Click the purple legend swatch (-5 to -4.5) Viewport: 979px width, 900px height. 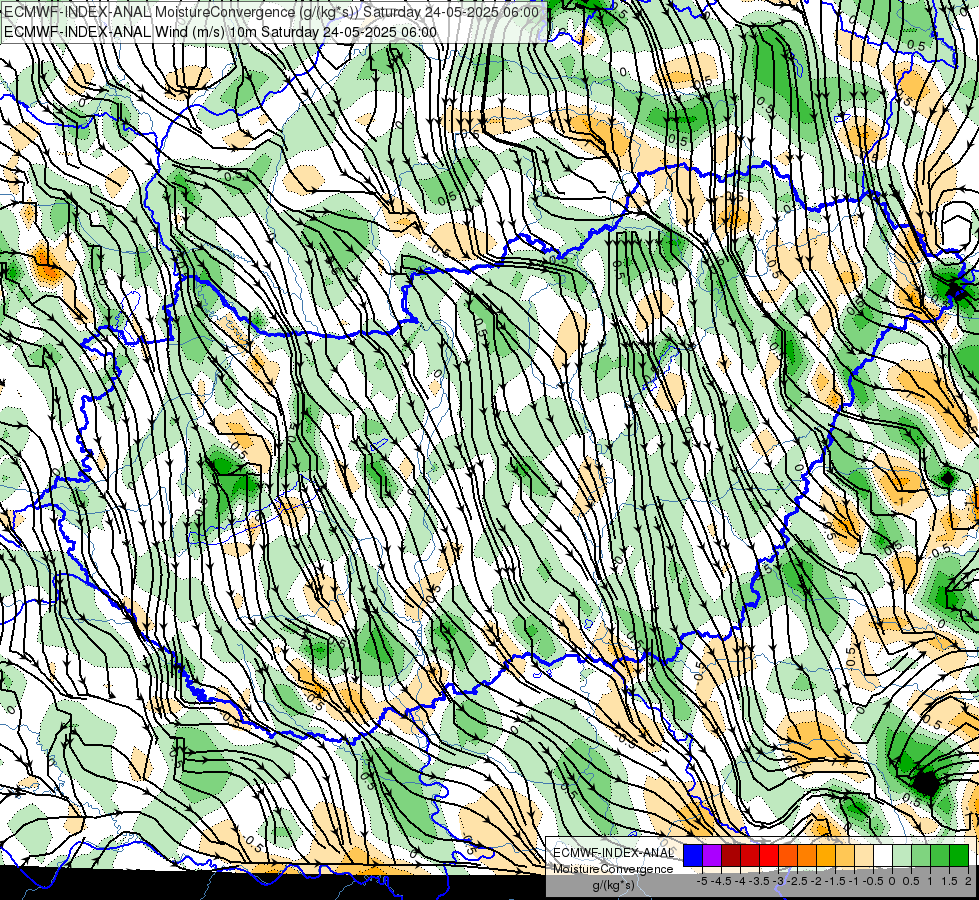[x=712, y=856]
